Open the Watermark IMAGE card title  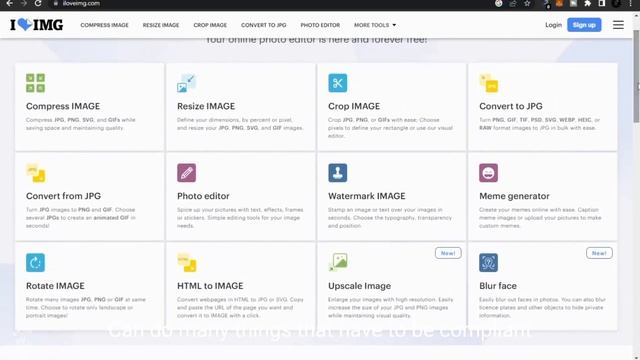367,196
